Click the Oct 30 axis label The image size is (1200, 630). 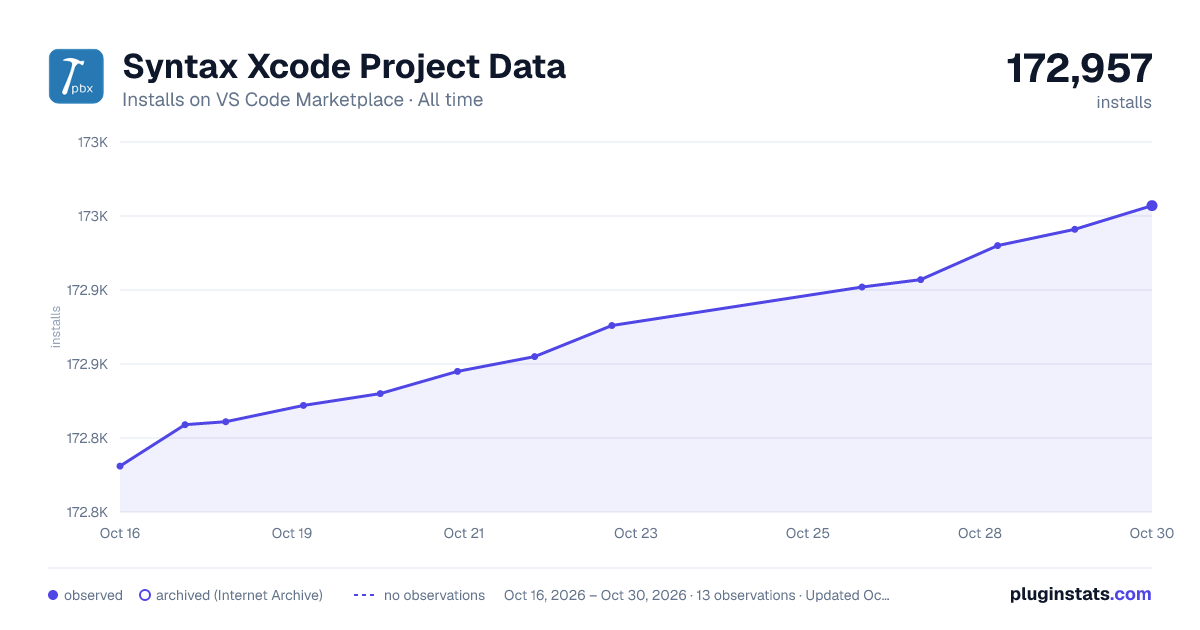[1151, 533]
